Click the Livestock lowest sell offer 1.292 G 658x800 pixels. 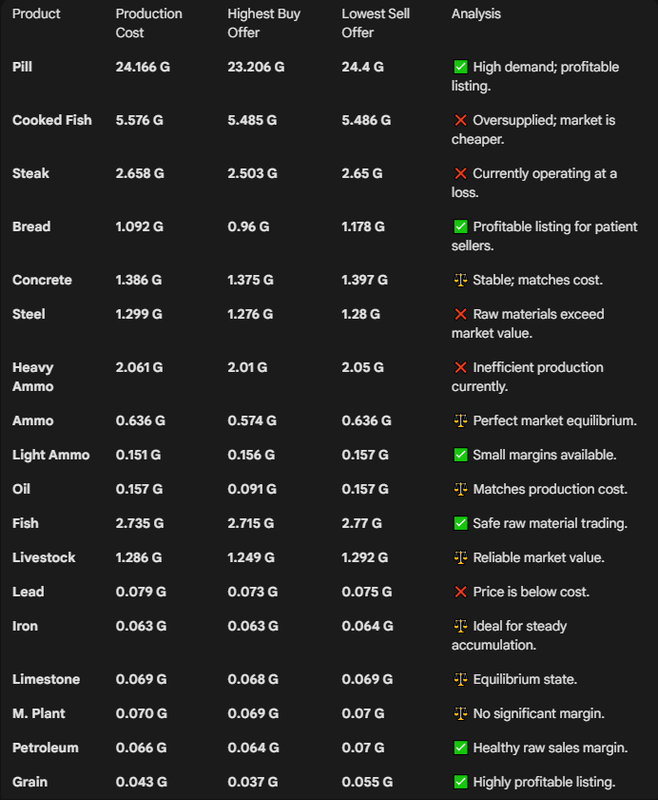pos(365,557)
